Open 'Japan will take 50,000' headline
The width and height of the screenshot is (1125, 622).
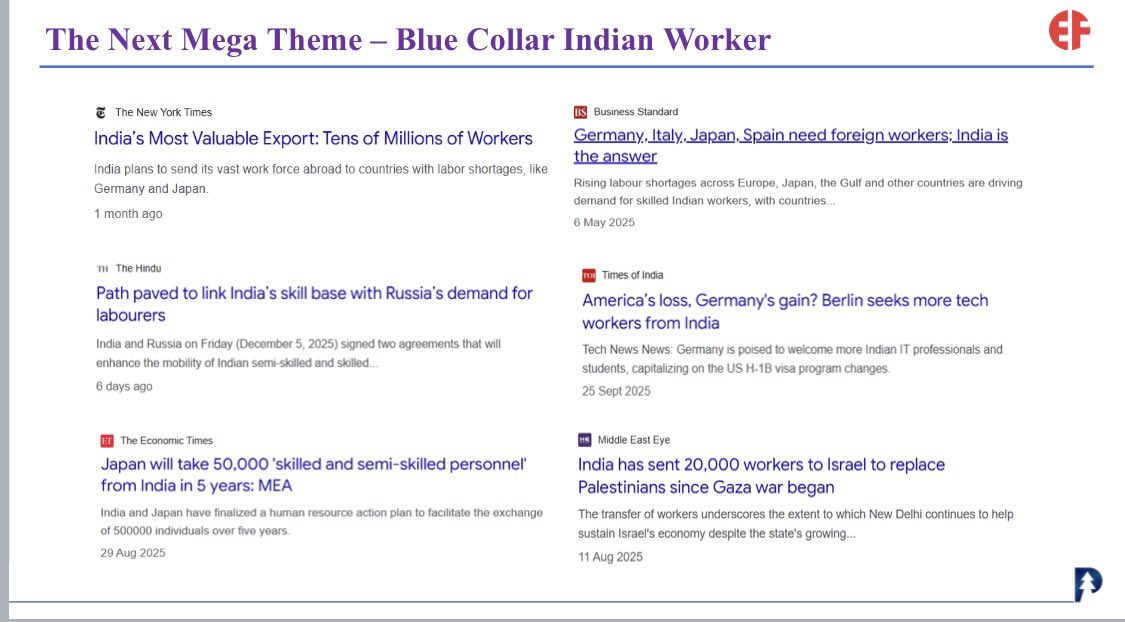pos(314,475)
